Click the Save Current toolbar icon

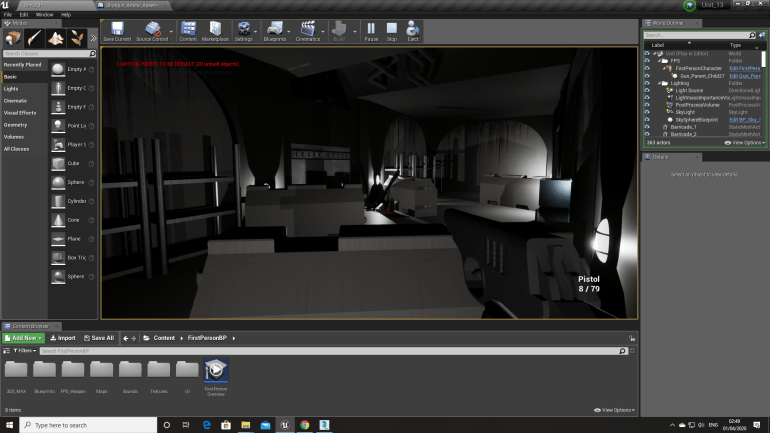(117, 31)
